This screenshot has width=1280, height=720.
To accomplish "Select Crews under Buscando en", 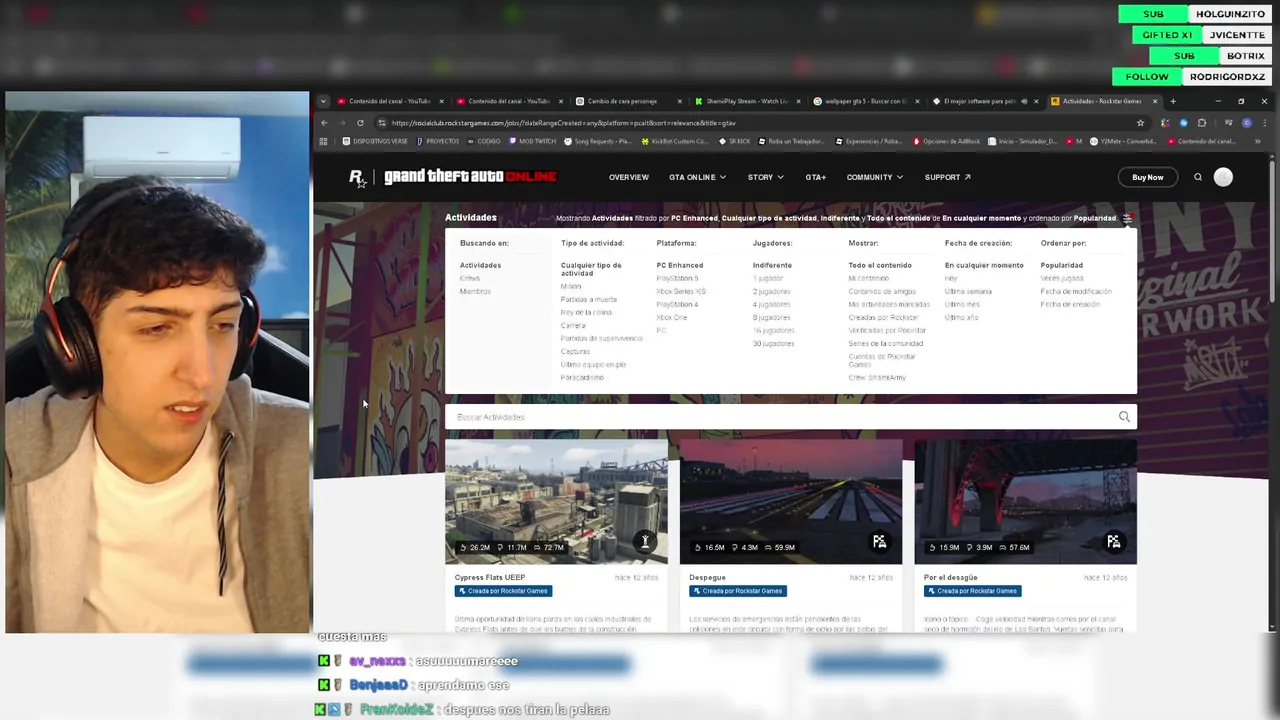I will [x=470, y=278].
